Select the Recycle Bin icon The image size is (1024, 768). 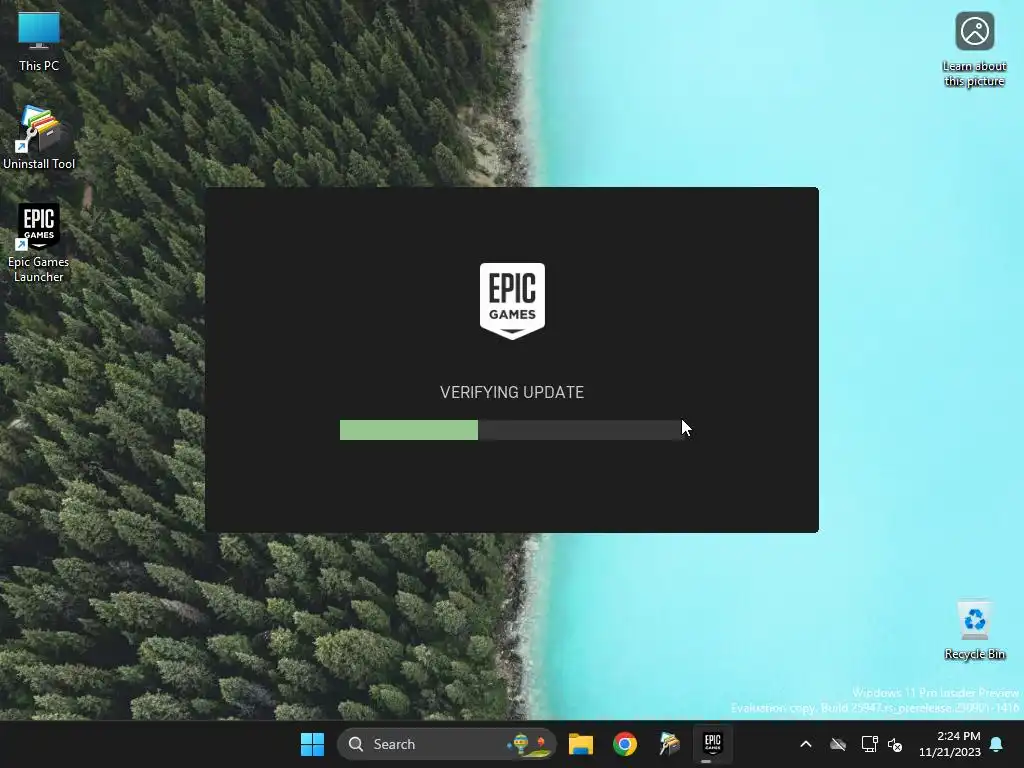pos(974,630)
